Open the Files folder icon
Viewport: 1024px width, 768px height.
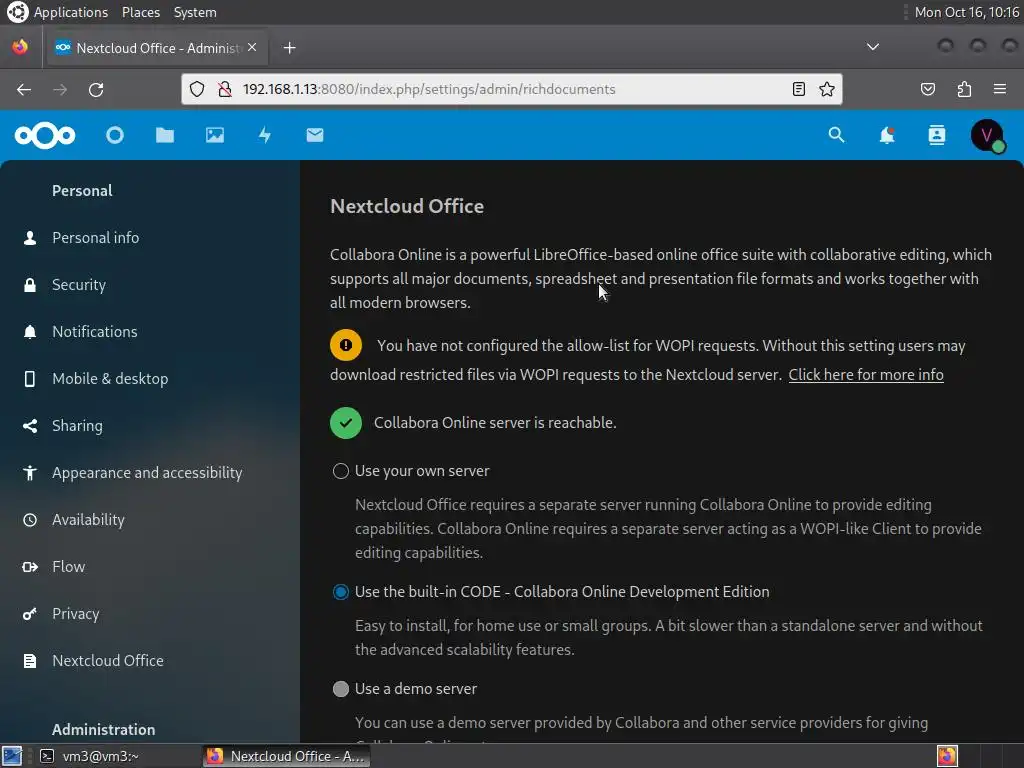pos(165,135)
